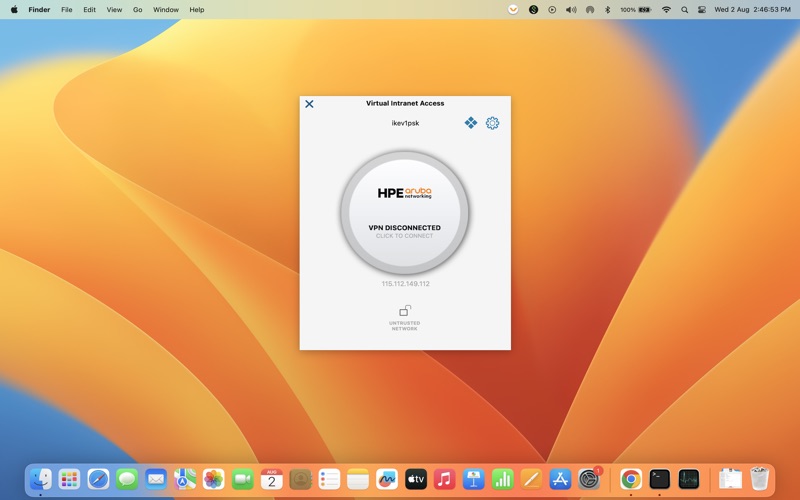Open App Store from the Dock

[x=560, y=479]
